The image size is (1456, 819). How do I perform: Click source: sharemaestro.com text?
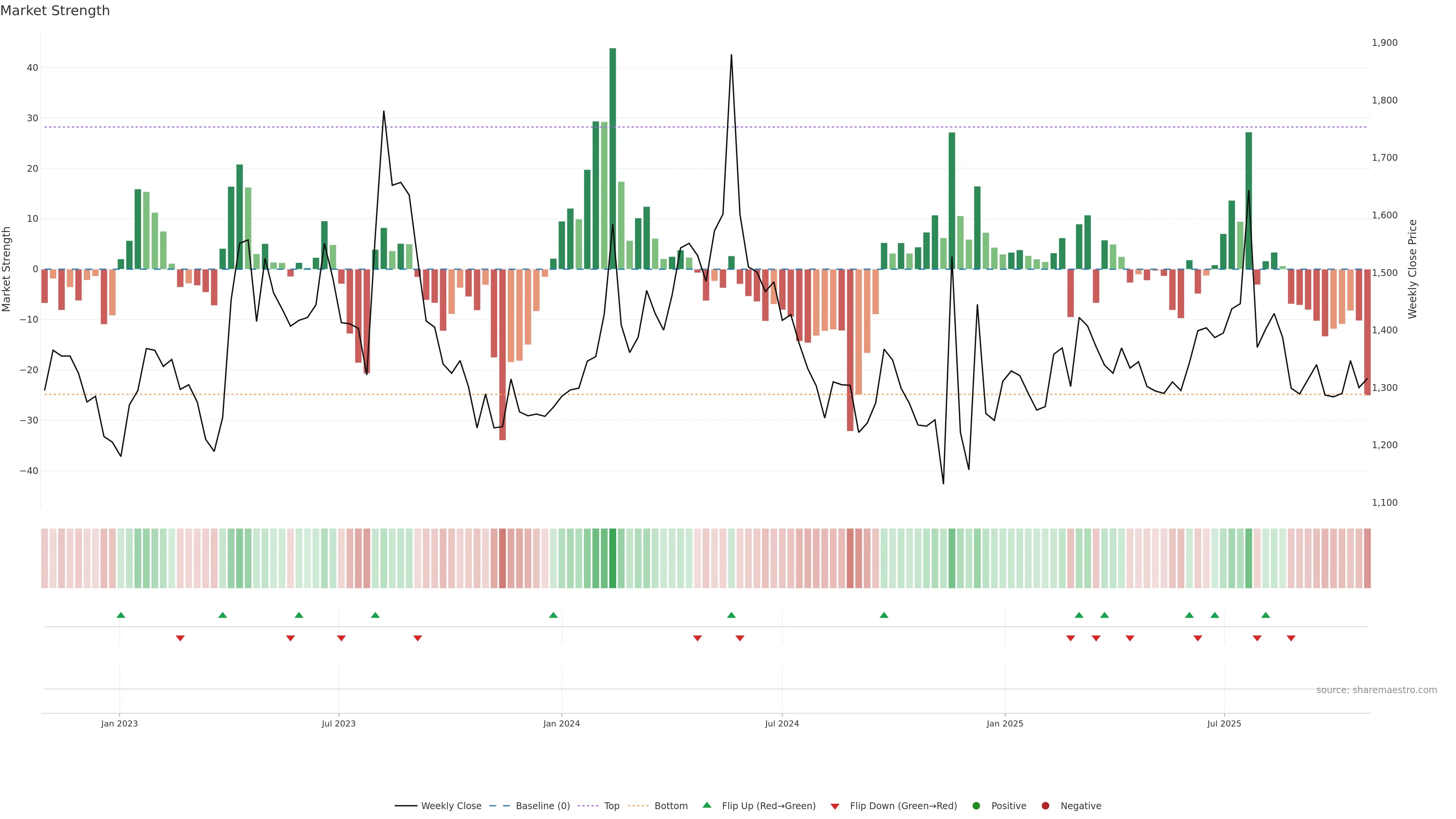[x=1376, y=690]
